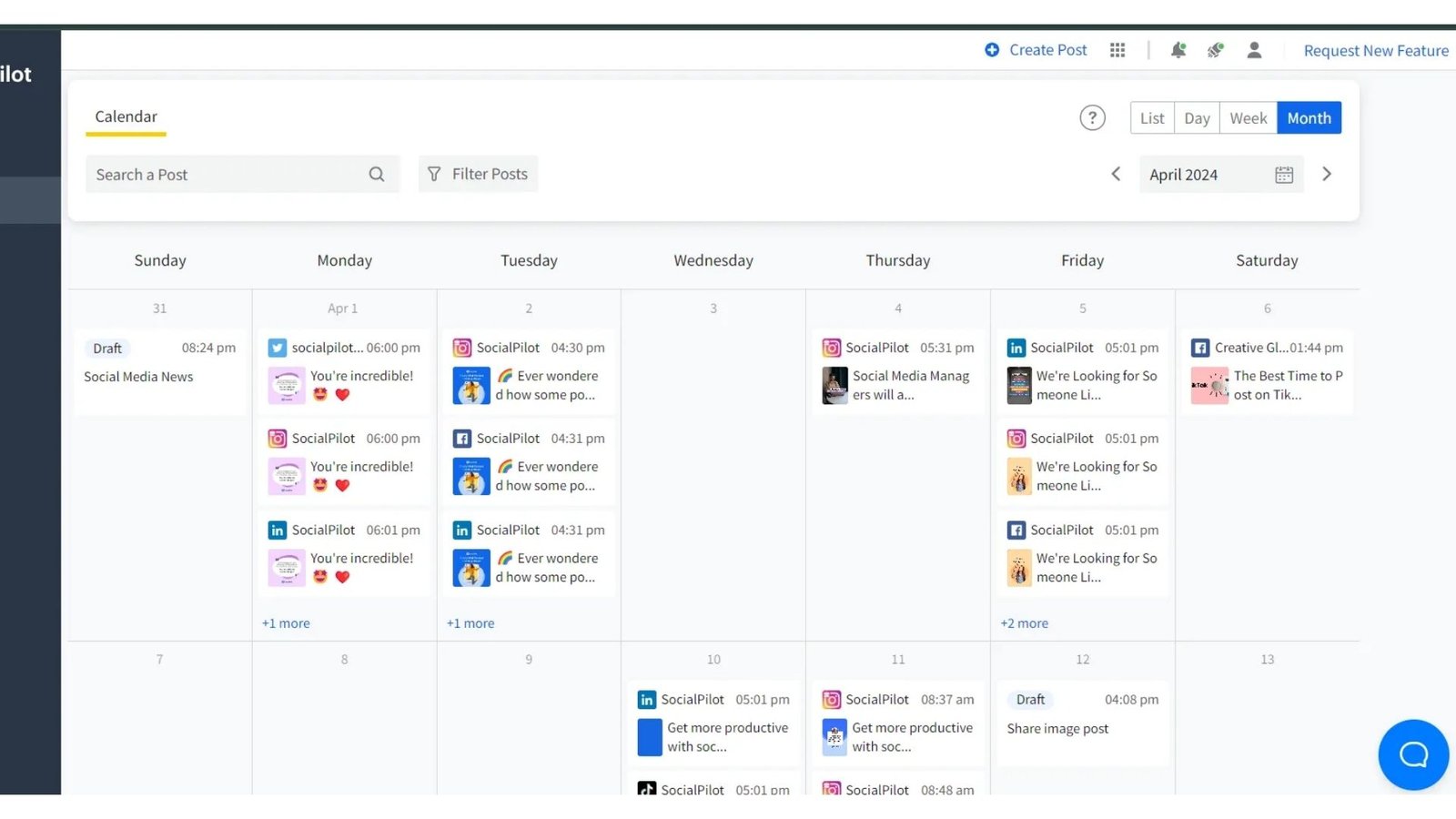1456x819 pixels.
Task: Show +2 more posts on Friday 5
Action: click(x=1025, y=623)
